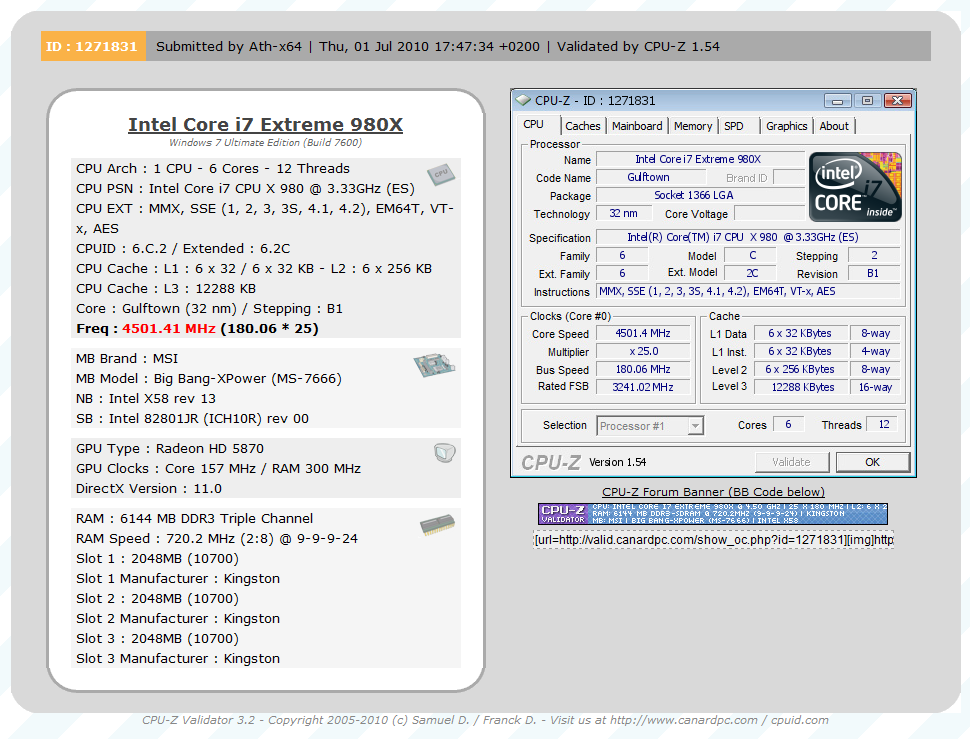Image resolution: width=970 pixels, height=739 pixels.
Task: Click "Submitted by Ath-x64" text
Action: pos(229,46)
